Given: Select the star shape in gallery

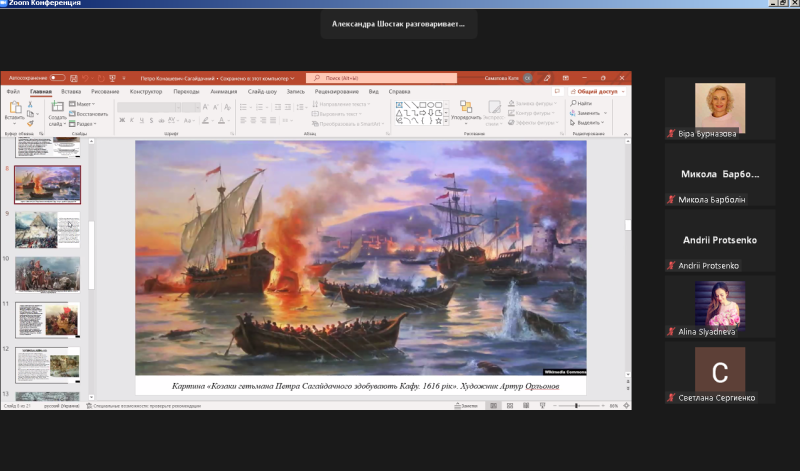Looking at the screenshot, I should (438, 121).
